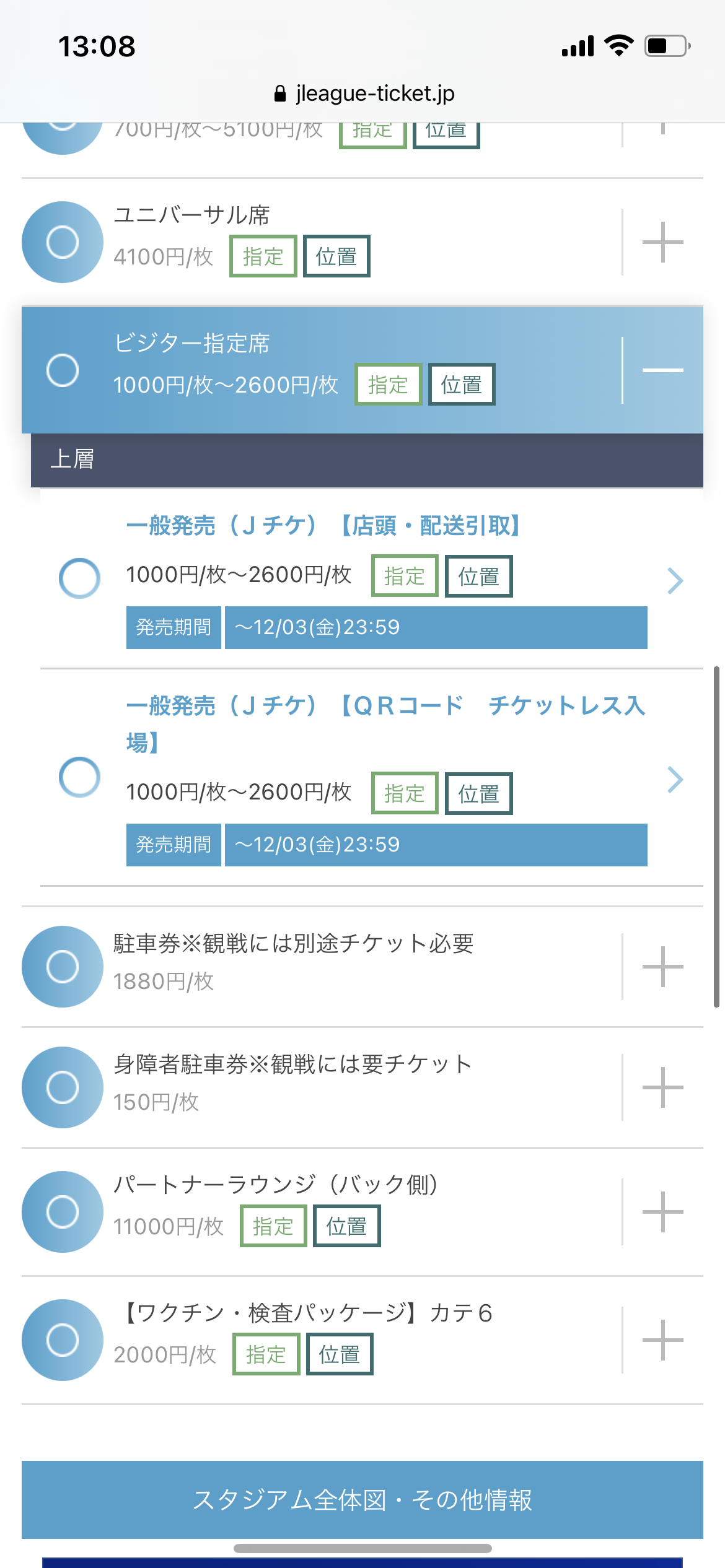The height and width of the screenshot is (1568, 725).
Task: Tap the 位置 badge on ワクチン・検査パッケージ row
Action: 340,1354
